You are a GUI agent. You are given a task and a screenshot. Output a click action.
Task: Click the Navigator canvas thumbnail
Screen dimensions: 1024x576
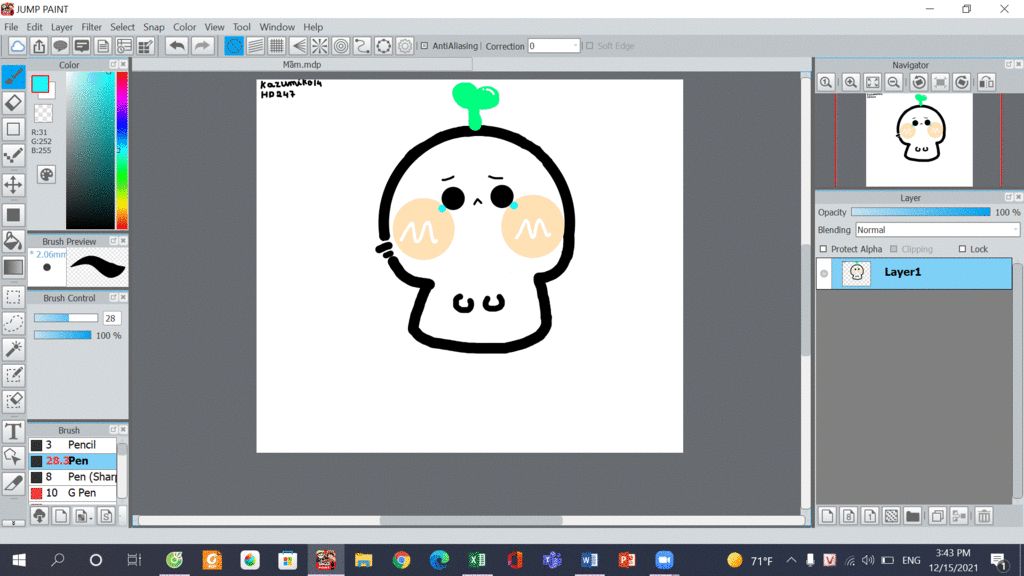coord(919,140)
